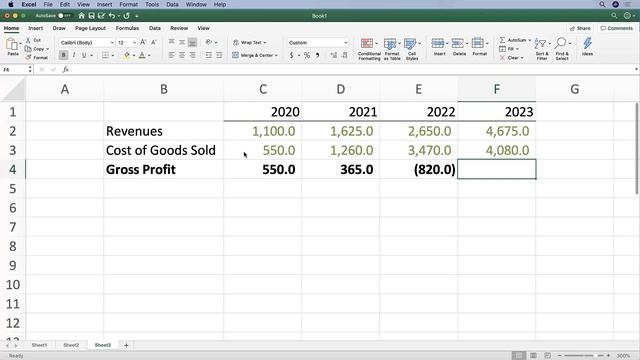This screenshot has height=360, width=640.
Task: Expand the formula bar
Action: pyautogui.click(x=636, y=69)
